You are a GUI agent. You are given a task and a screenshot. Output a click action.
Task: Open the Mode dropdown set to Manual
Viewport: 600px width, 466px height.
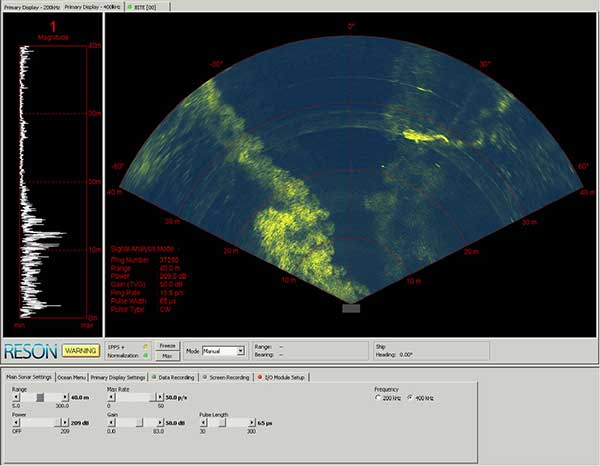(x=225, y=351)
